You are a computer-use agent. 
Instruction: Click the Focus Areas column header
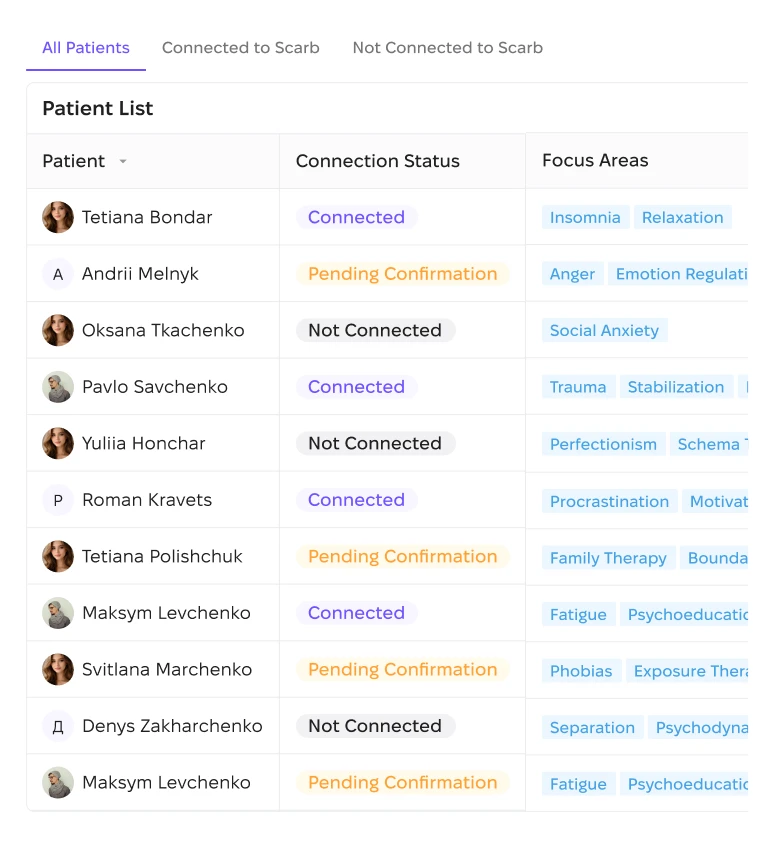[595, 160]
